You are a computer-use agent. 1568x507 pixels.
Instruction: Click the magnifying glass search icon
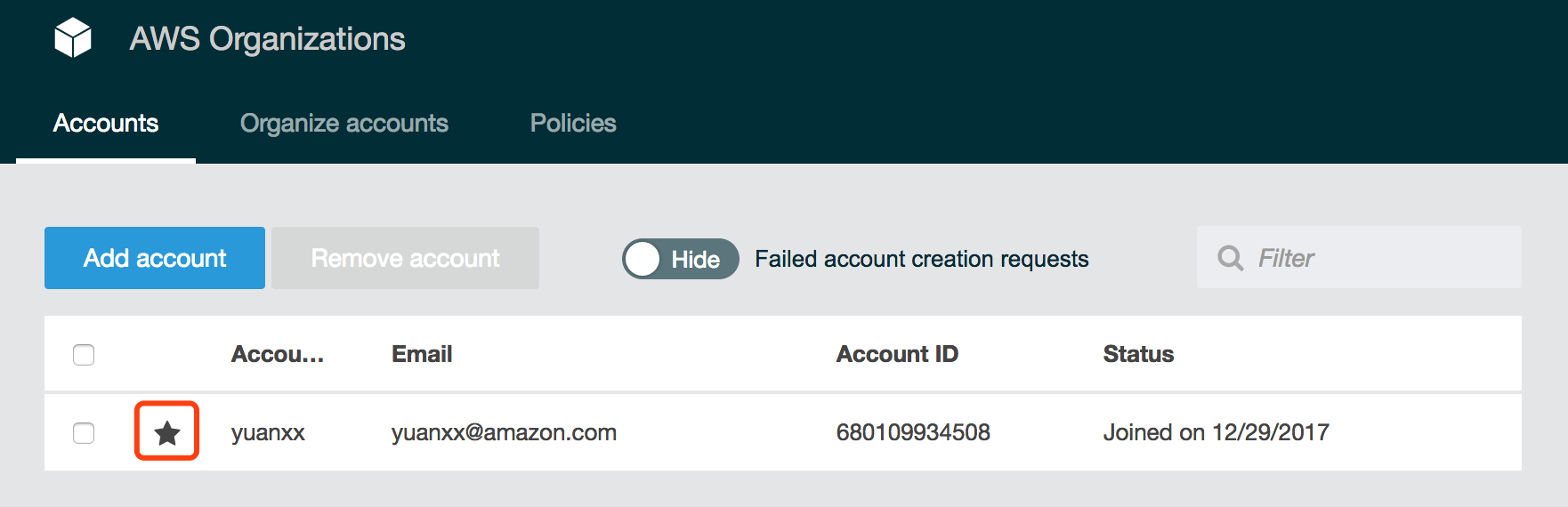[1230, 258]
